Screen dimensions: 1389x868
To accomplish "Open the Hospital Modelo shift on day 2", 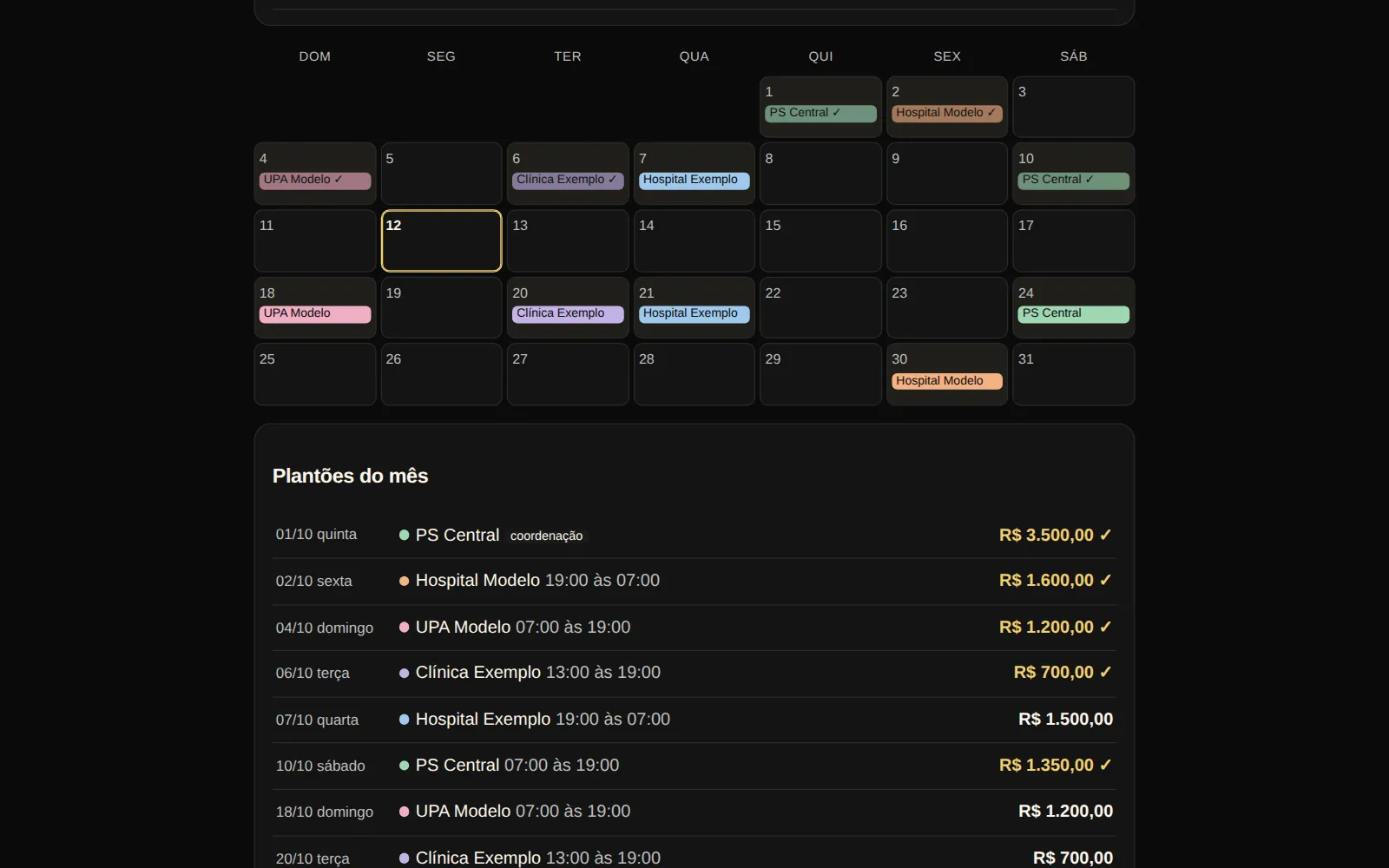I will (947, 113).
